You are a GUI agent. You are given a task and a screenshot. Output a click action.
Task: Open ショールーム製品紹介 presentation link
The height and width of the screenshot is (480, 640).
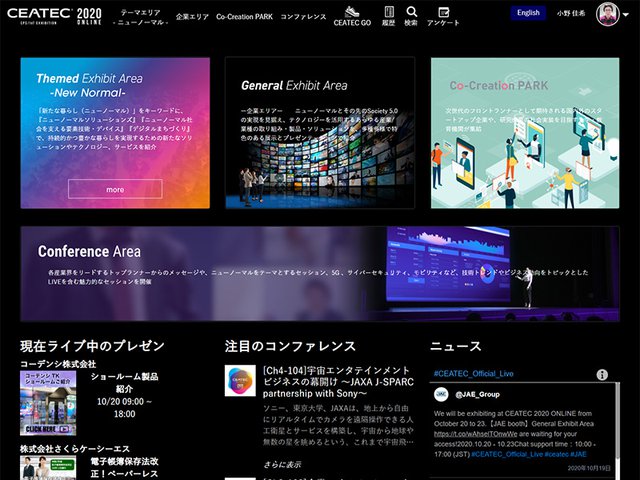[x=124, y=382]
